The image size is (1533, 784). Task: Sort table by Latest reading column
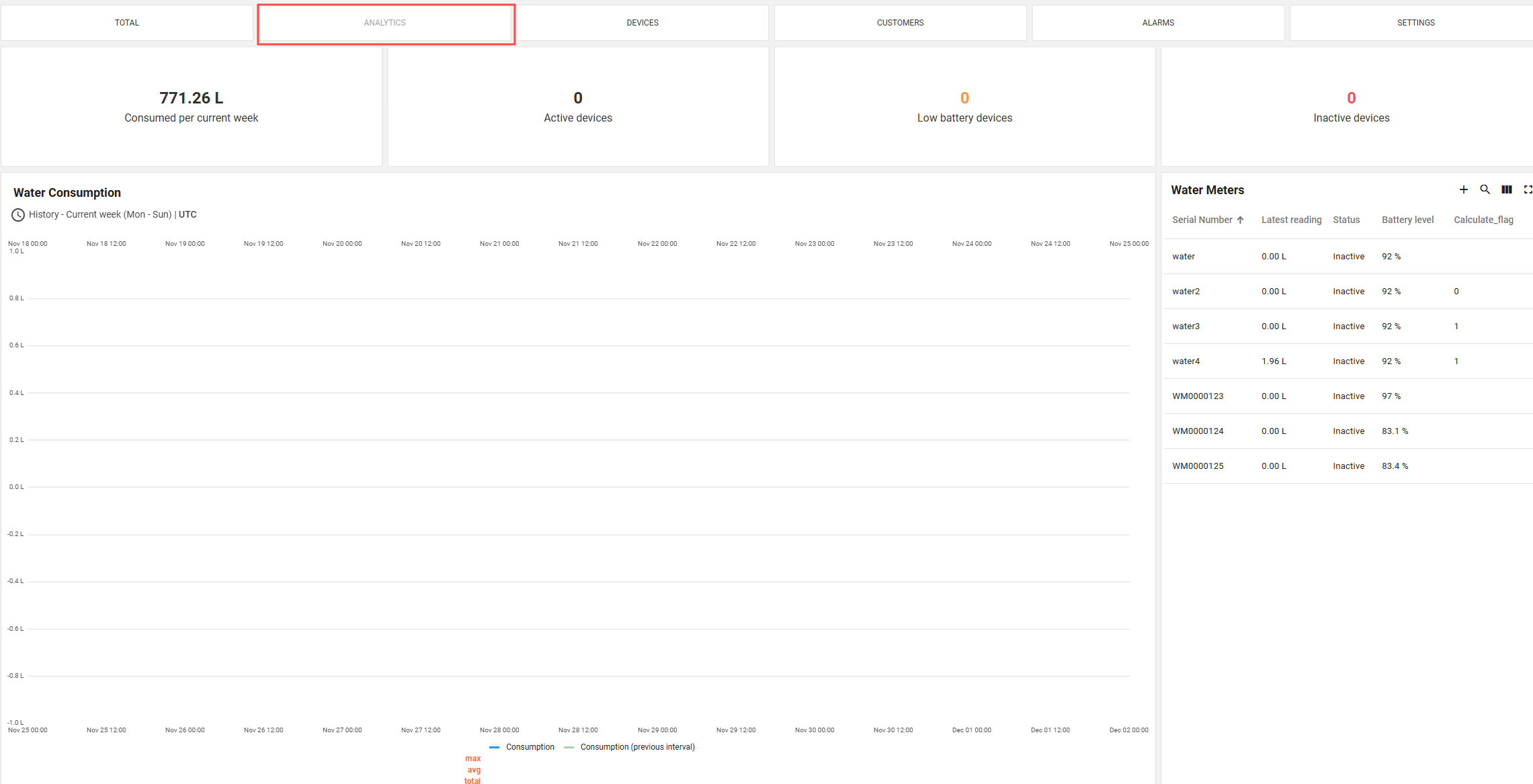[1291, 220]
